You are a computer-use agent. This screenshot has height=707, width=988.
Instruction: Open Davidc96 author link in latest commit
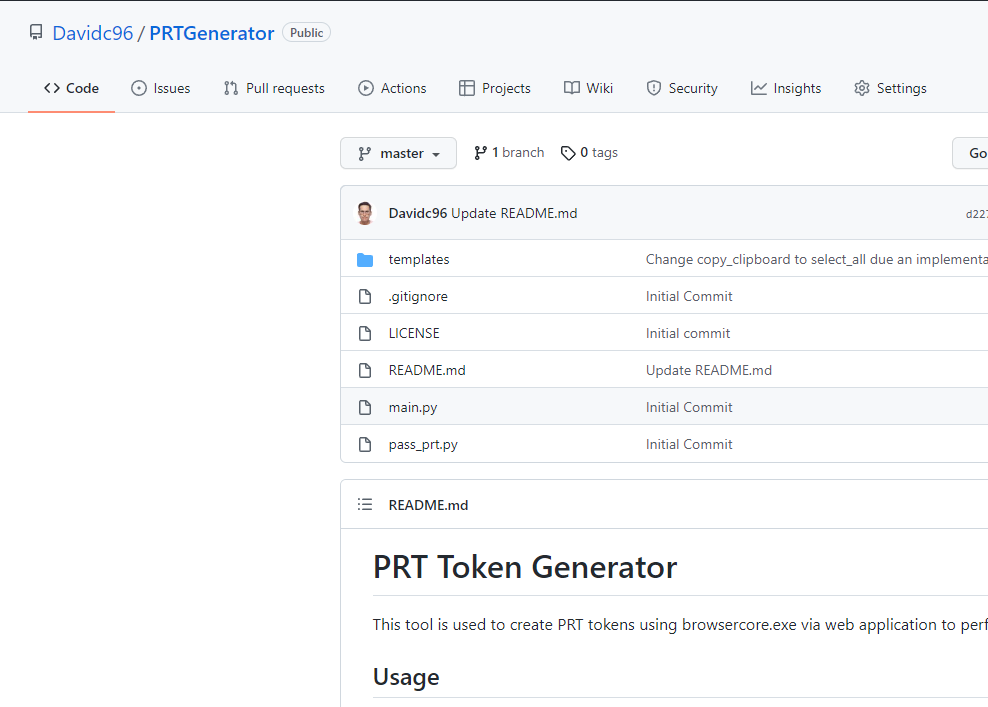point(418,213)
